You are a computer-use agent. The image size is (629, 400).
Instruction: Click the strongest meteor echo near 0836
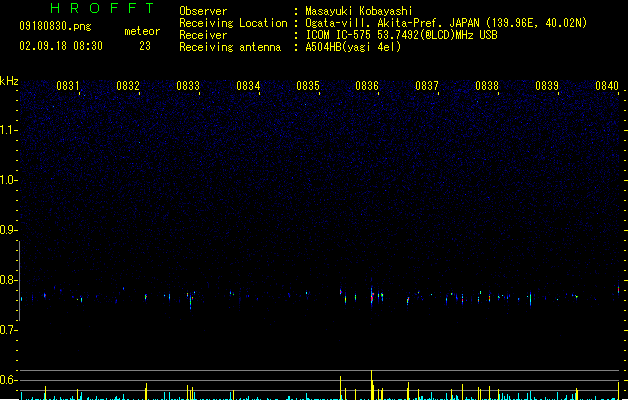372,296
